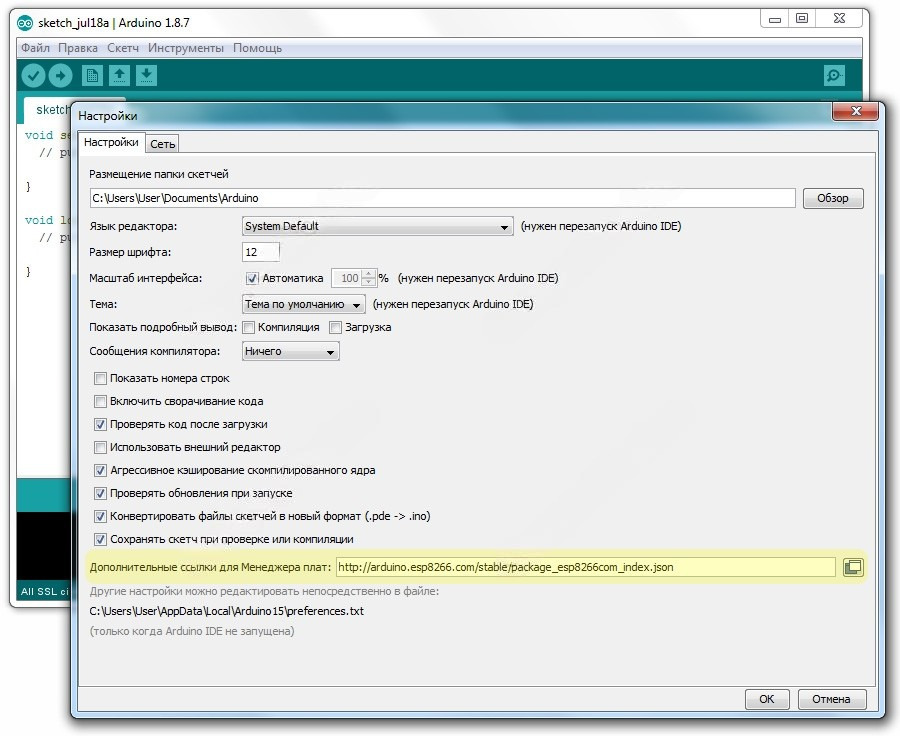Uncheck Проверять обновления при запуске
The image size is (900, 736).
(100, 493)
